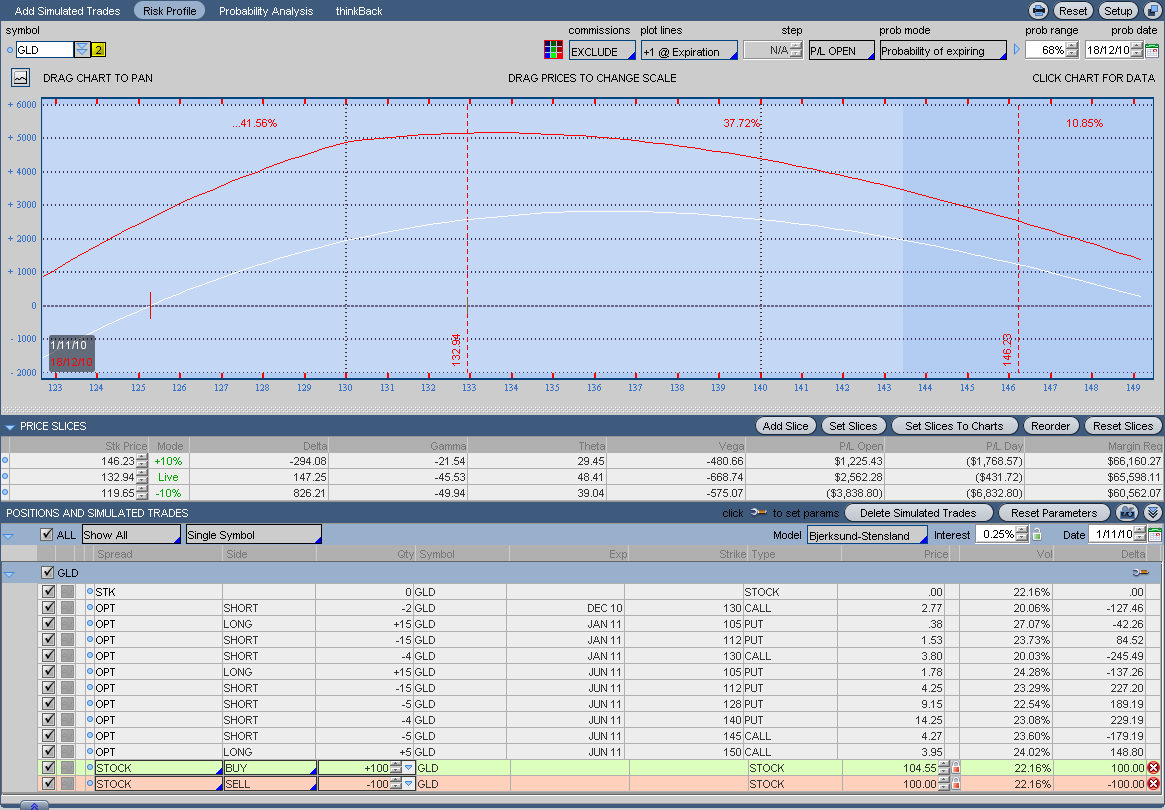Open the thinkBack tab

[x=358, y=11]
